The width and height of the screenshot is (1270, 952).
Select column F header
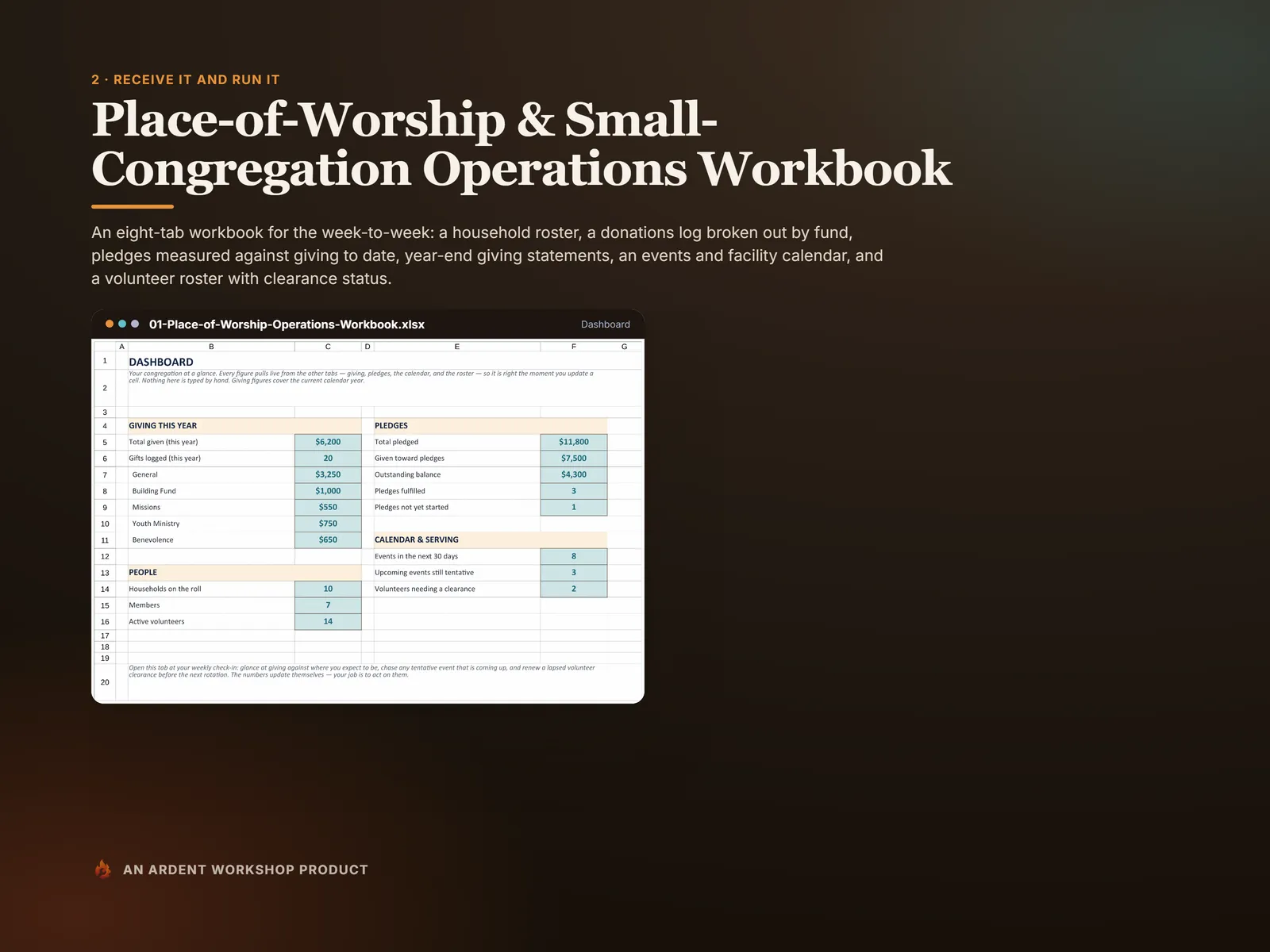click(x=574, y=347)
